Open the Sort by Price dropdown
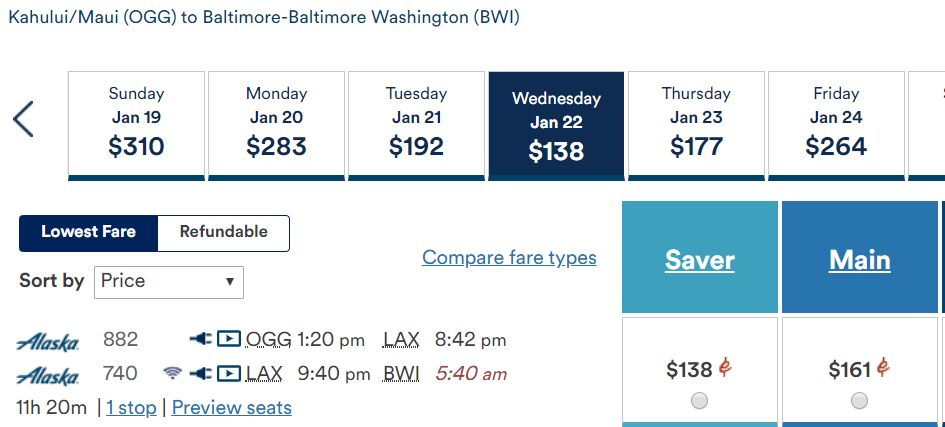Viewport: 945px width, 427px height. coord(169,282)
